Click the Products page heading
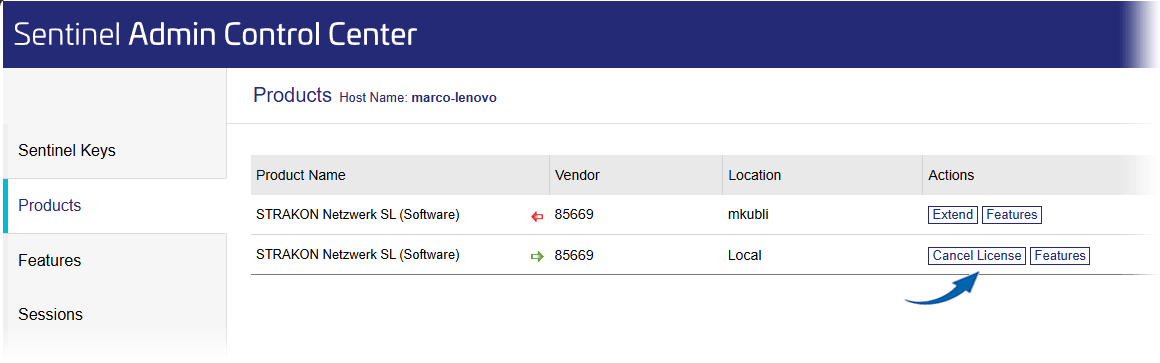Image resolution: width=1160 pixels, height=363 pixels. pyautogui.click(x=292, y=95)
